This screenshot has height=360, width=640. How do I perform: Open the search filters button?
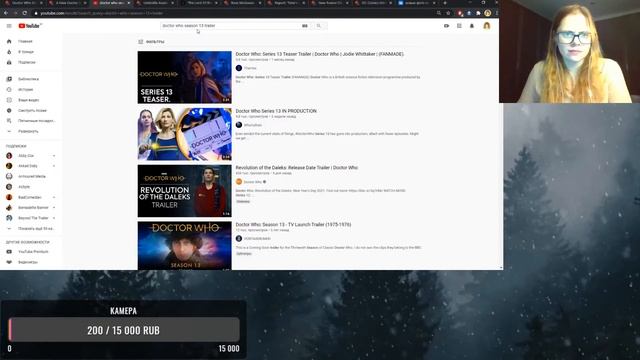(151, 42)
